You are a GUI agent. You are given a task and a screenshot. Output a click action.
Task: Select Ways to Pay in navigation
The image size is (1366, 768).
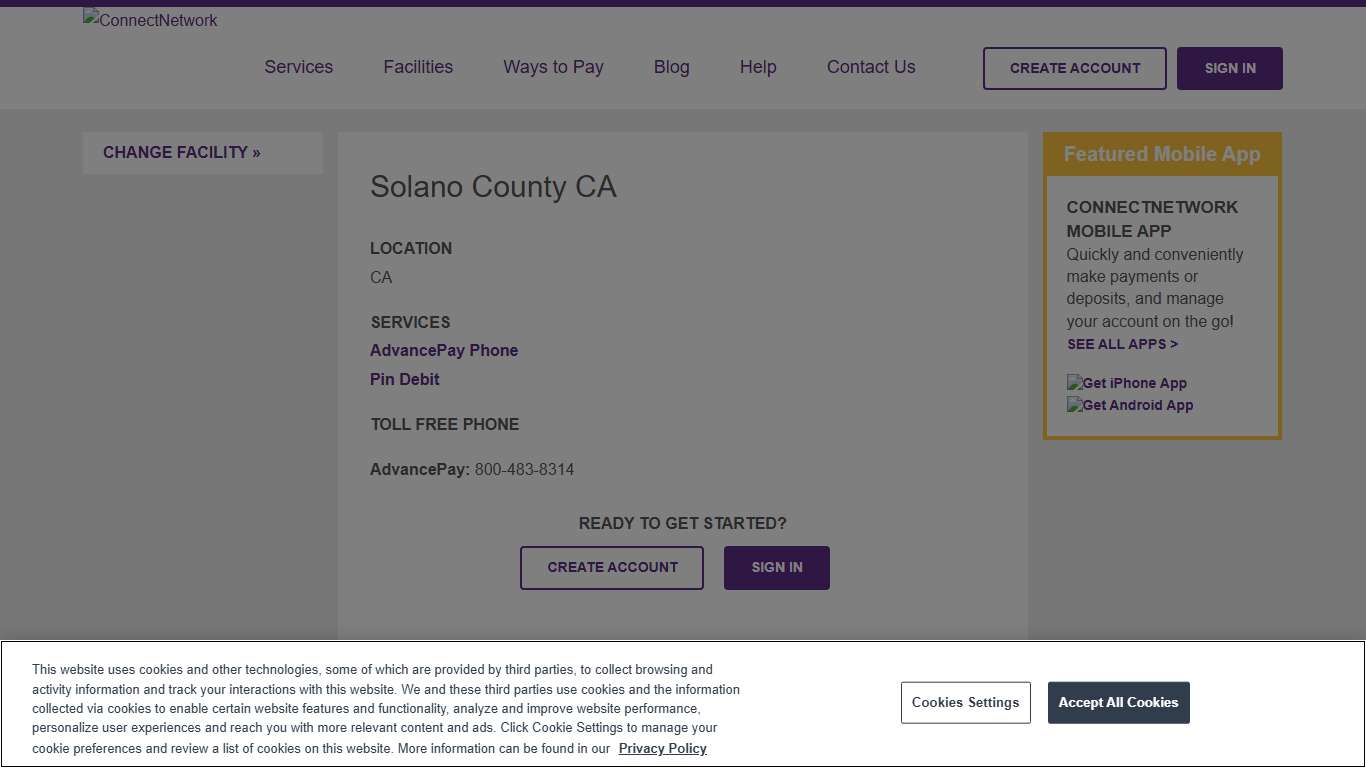553,67
